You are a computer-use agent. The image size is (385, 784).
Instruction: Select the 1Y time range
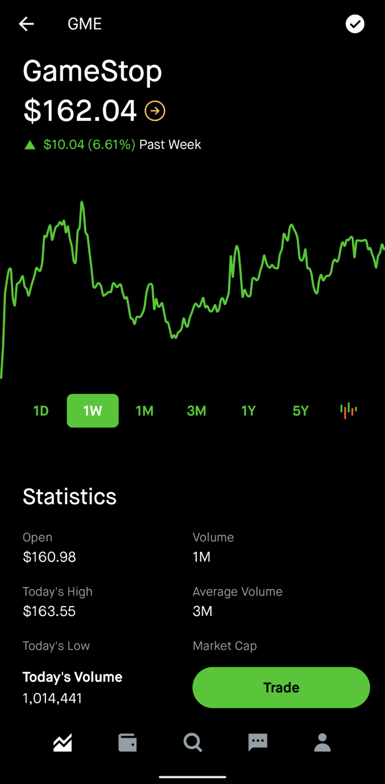[248, 411]
